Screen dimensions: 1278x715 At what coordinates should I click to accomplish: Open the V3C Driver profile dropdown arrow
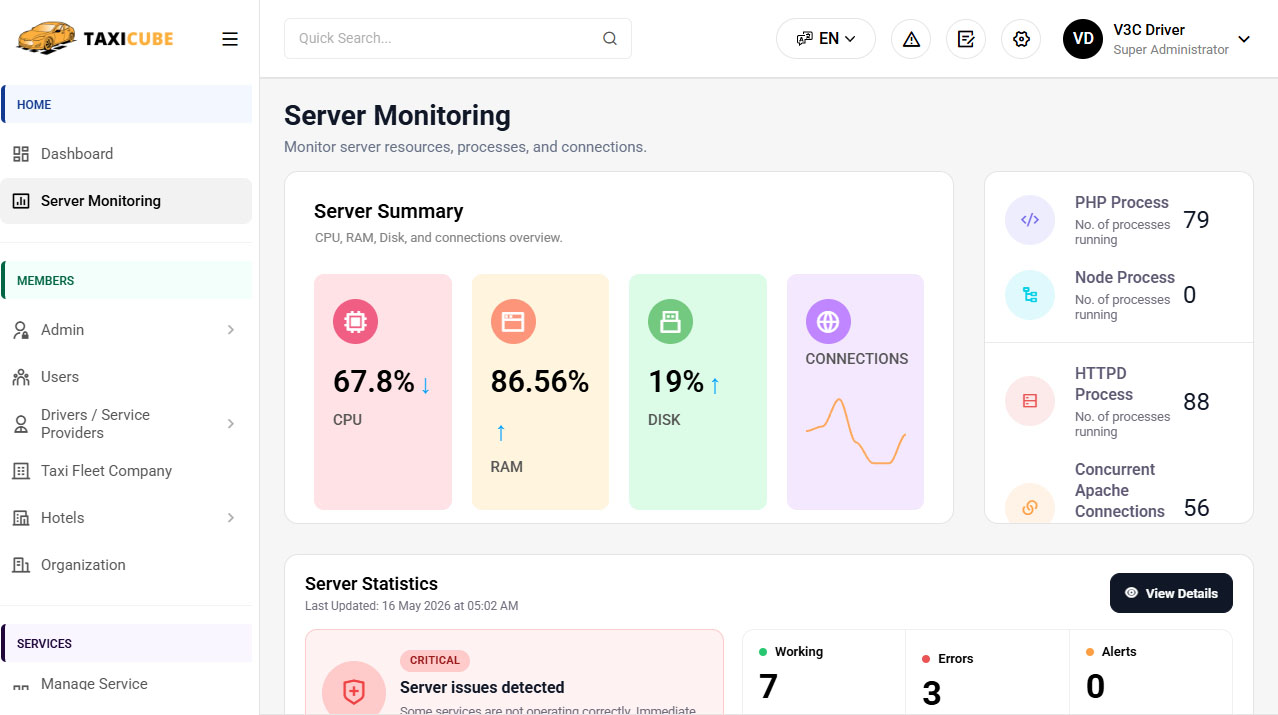[x=1244, y=39]
